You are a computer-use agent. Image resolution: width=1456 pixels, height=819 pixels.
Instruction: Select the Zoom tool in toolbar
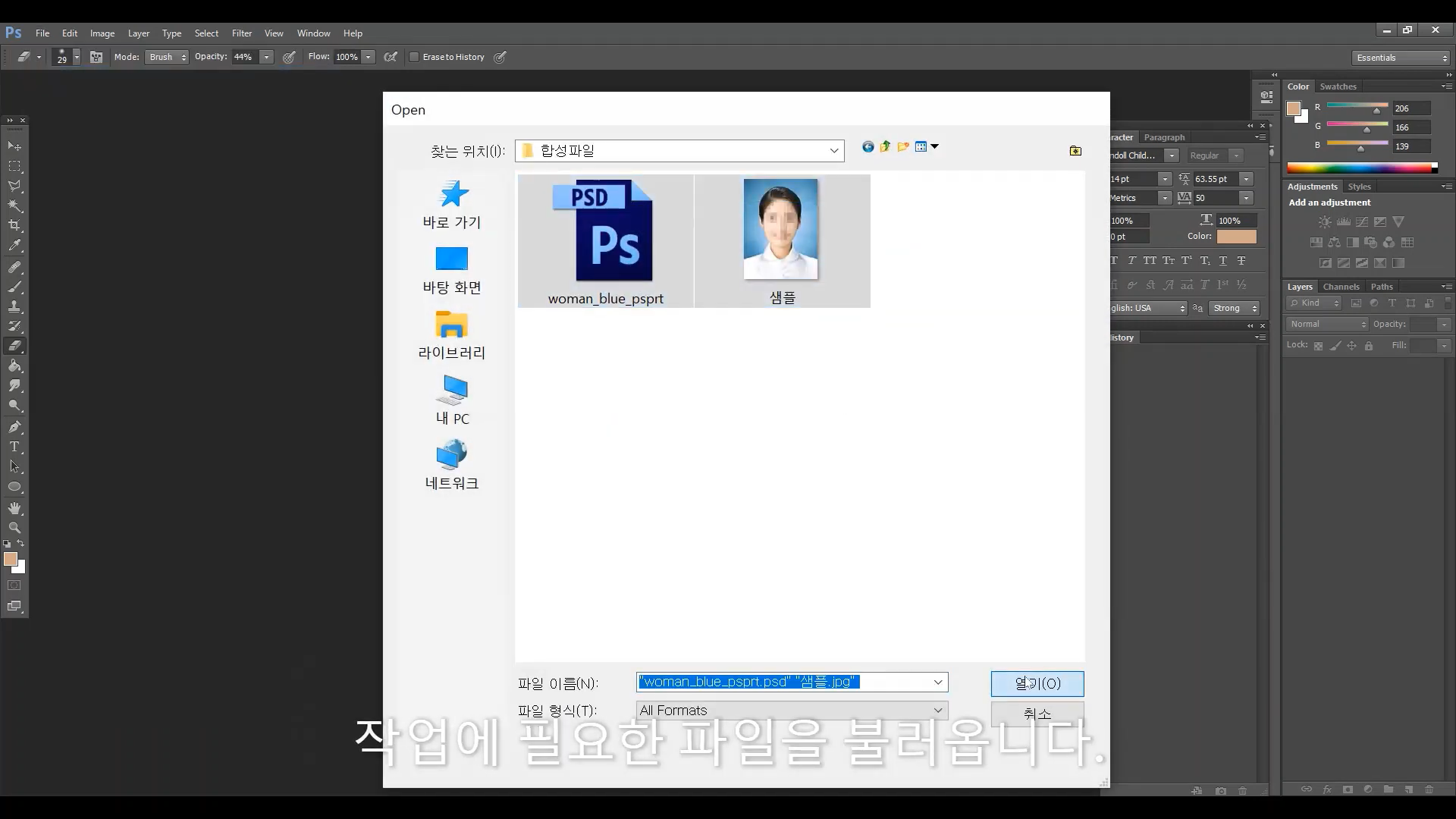pos(14,527)
